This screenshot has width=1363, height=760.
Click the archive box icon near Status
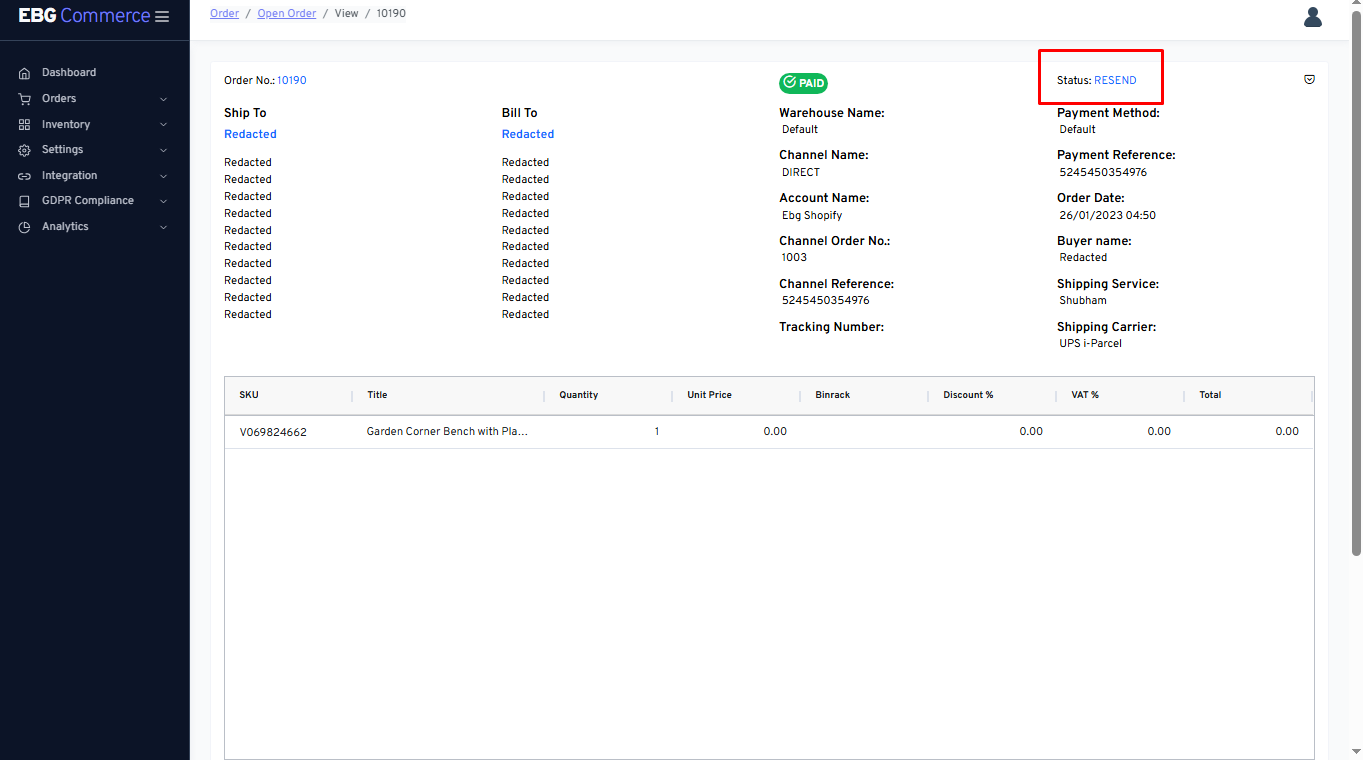(x=1309, y=79)
